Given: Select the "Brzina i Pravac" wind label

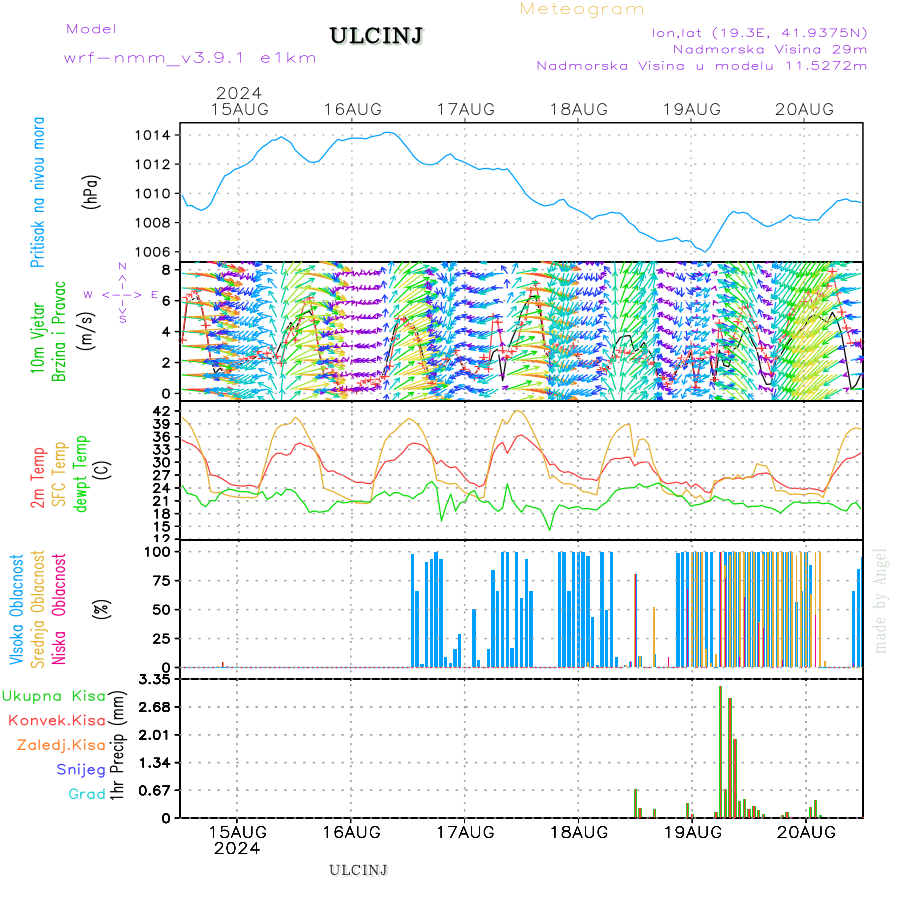Looking at the screenshot, I should click(59, 331).
